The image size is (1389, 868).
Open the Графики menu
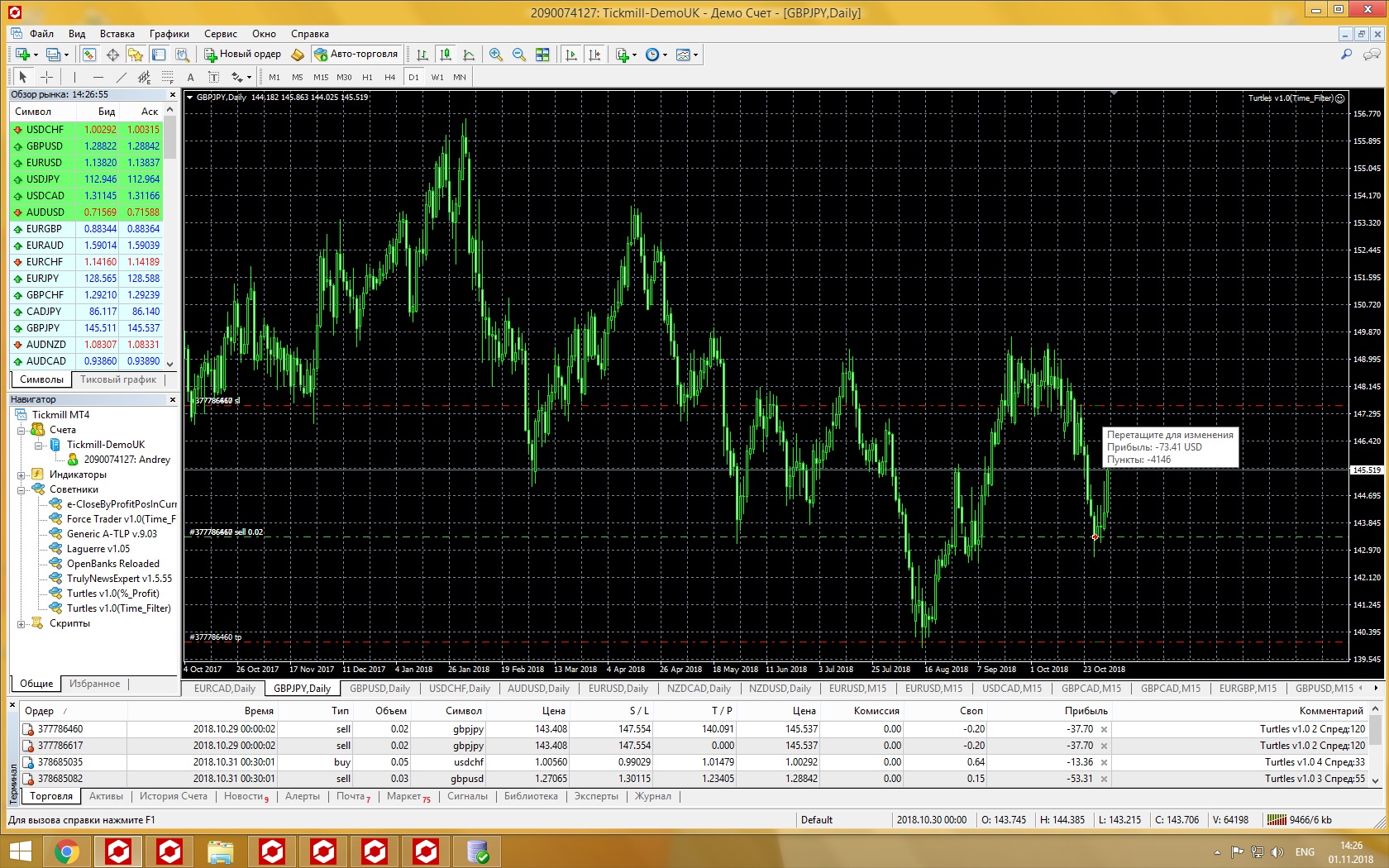[169, 34]
